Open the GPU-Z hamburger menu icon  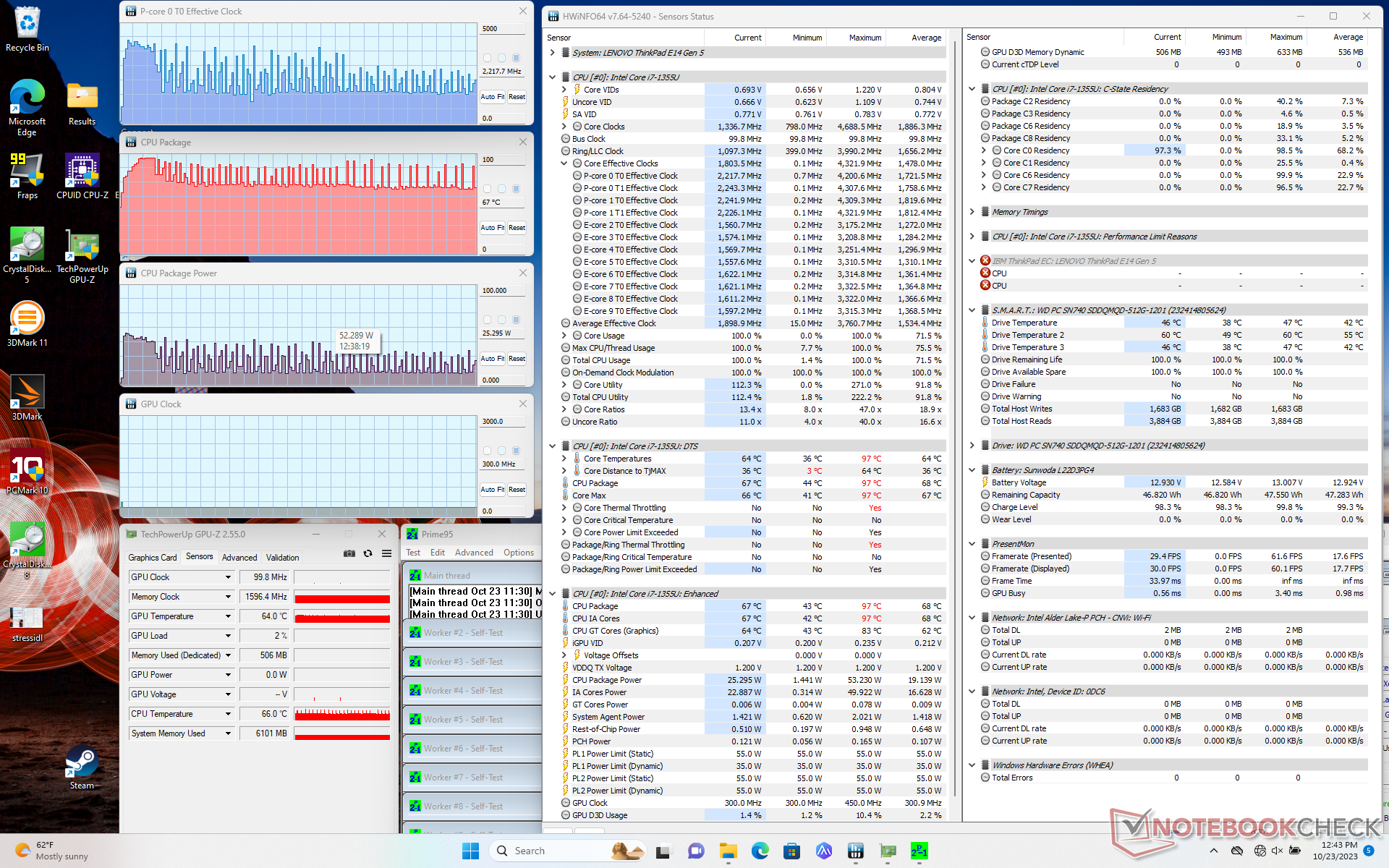[387, 553]
